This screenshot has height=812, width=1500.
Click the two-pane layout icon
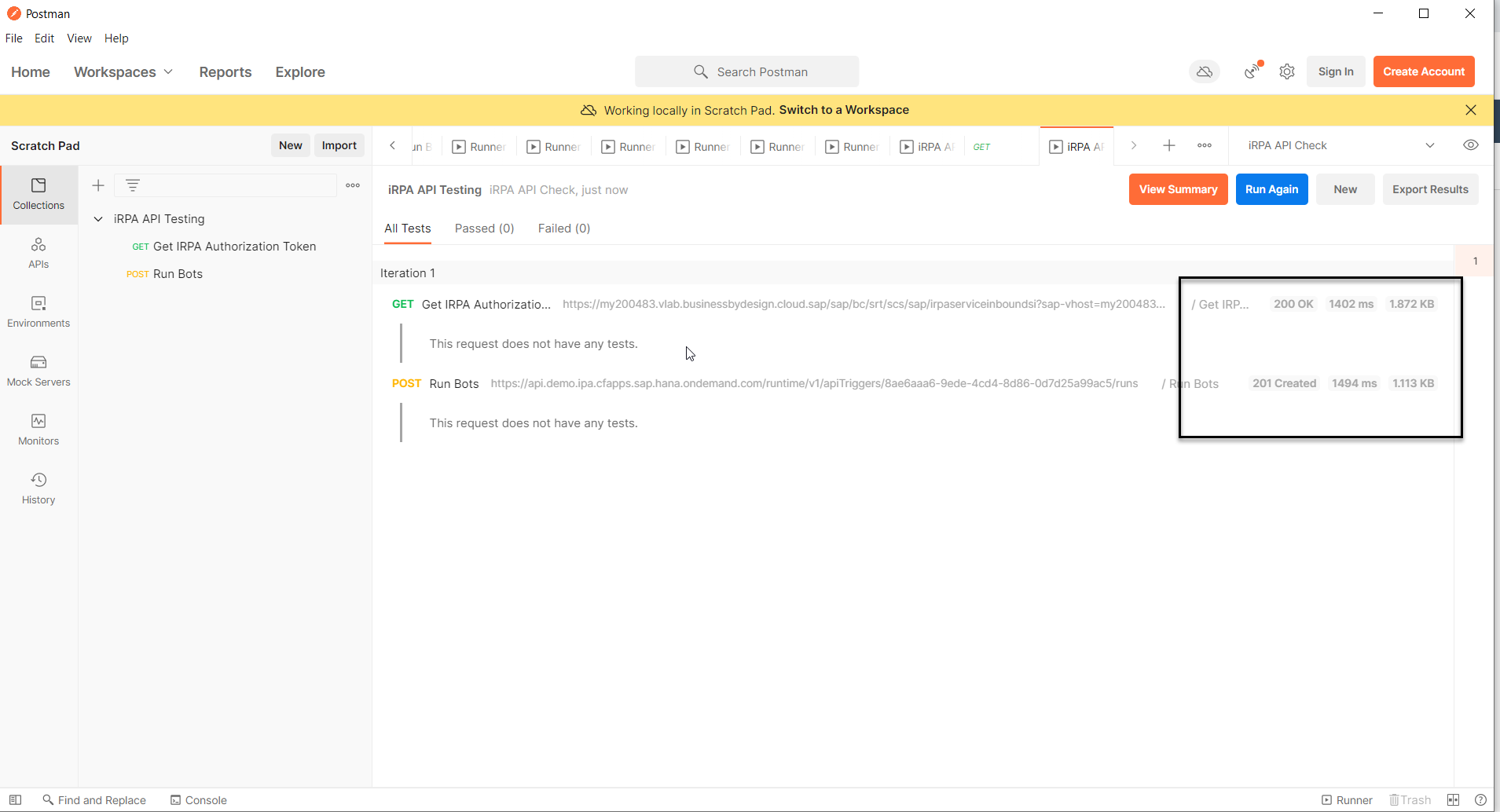click(x=1453, y=799)
